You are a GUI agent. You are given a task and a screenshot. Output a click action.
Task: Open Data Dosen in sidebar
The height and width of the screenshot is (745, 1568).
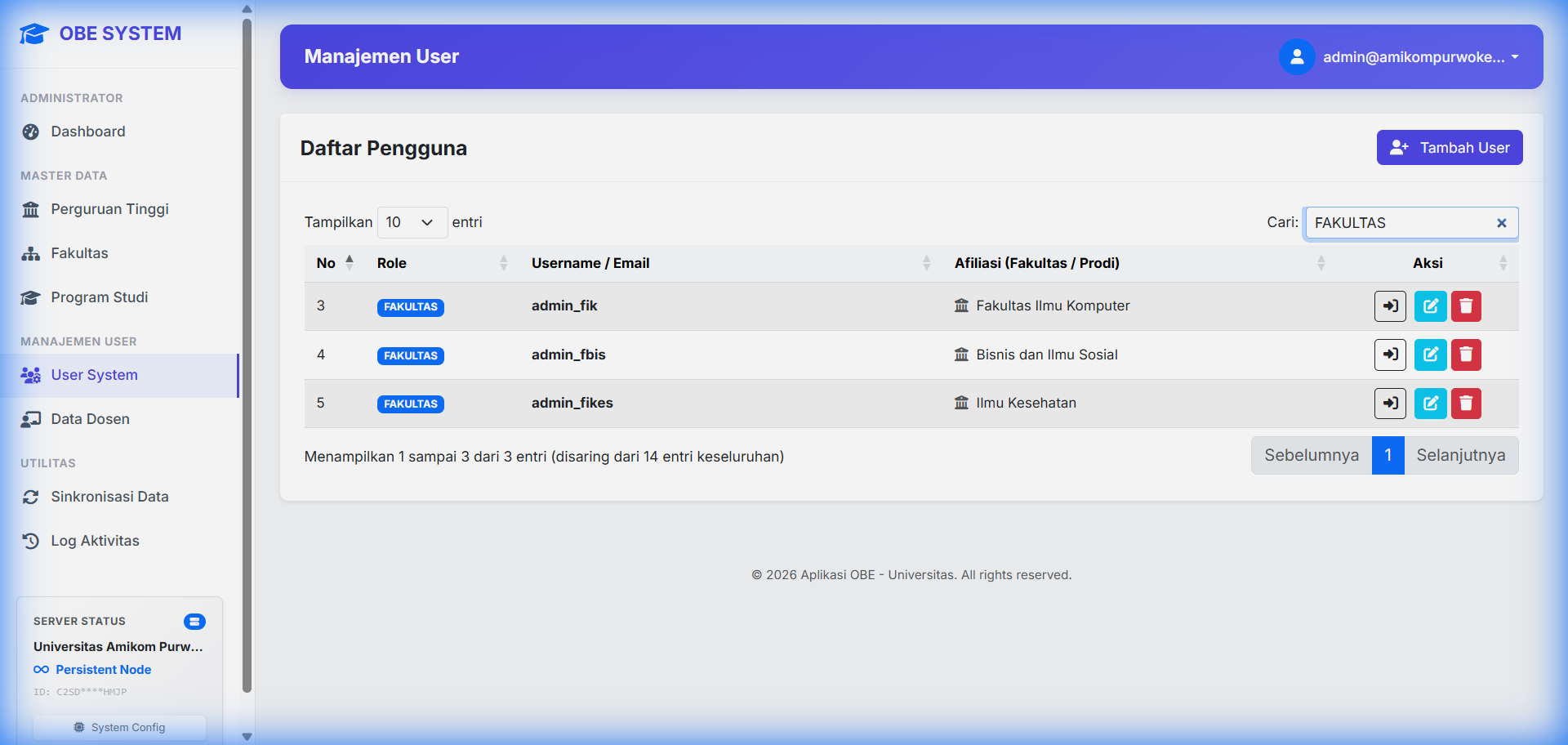coord(90,419)
